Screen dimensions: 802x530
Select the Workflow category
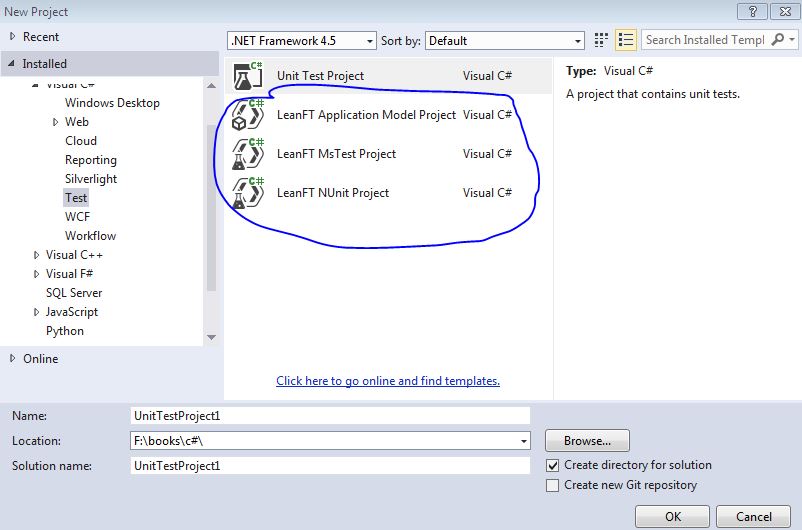coord(90,235)
